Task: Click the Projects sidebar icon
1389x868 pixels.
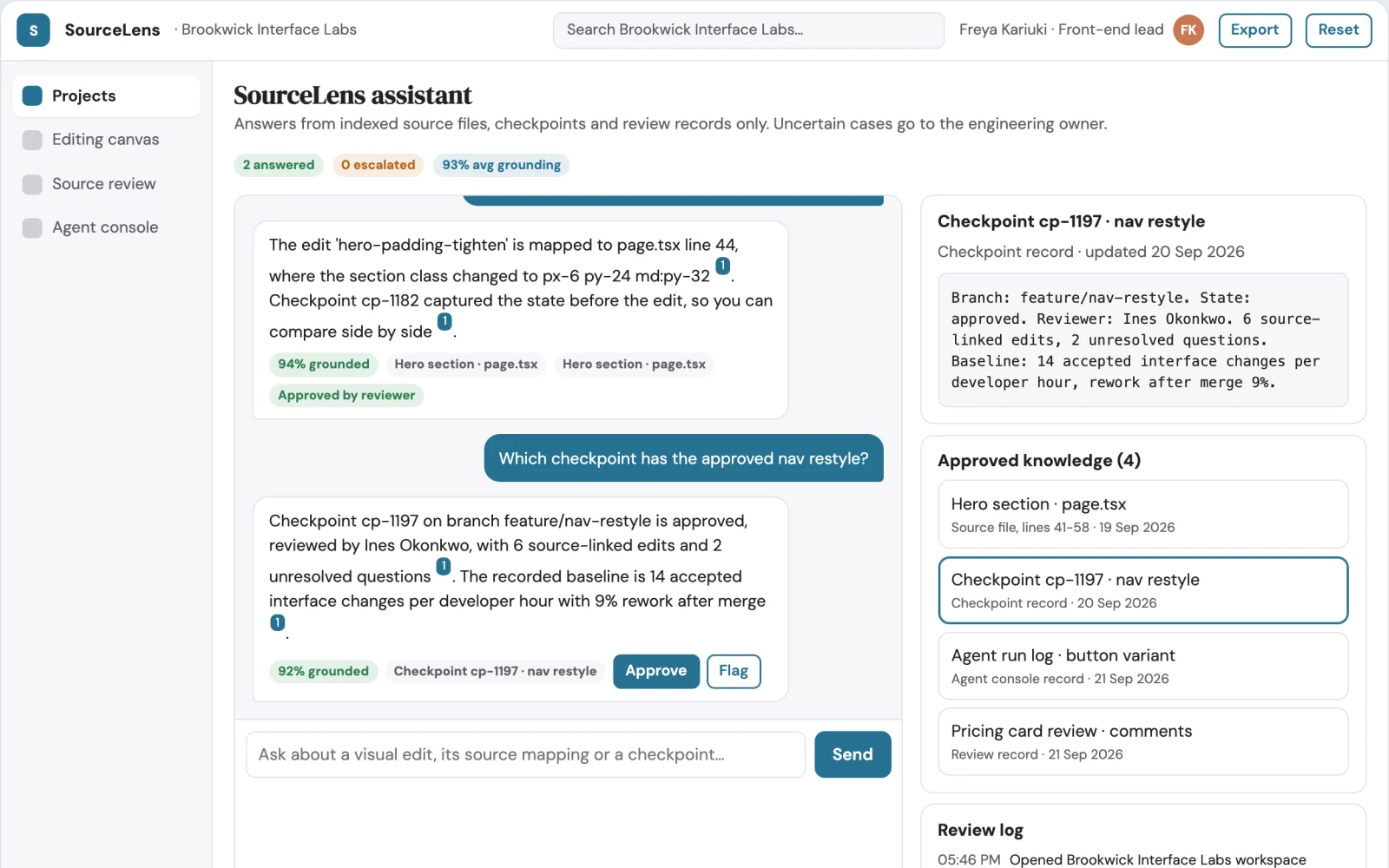Action: click(32, 95)
